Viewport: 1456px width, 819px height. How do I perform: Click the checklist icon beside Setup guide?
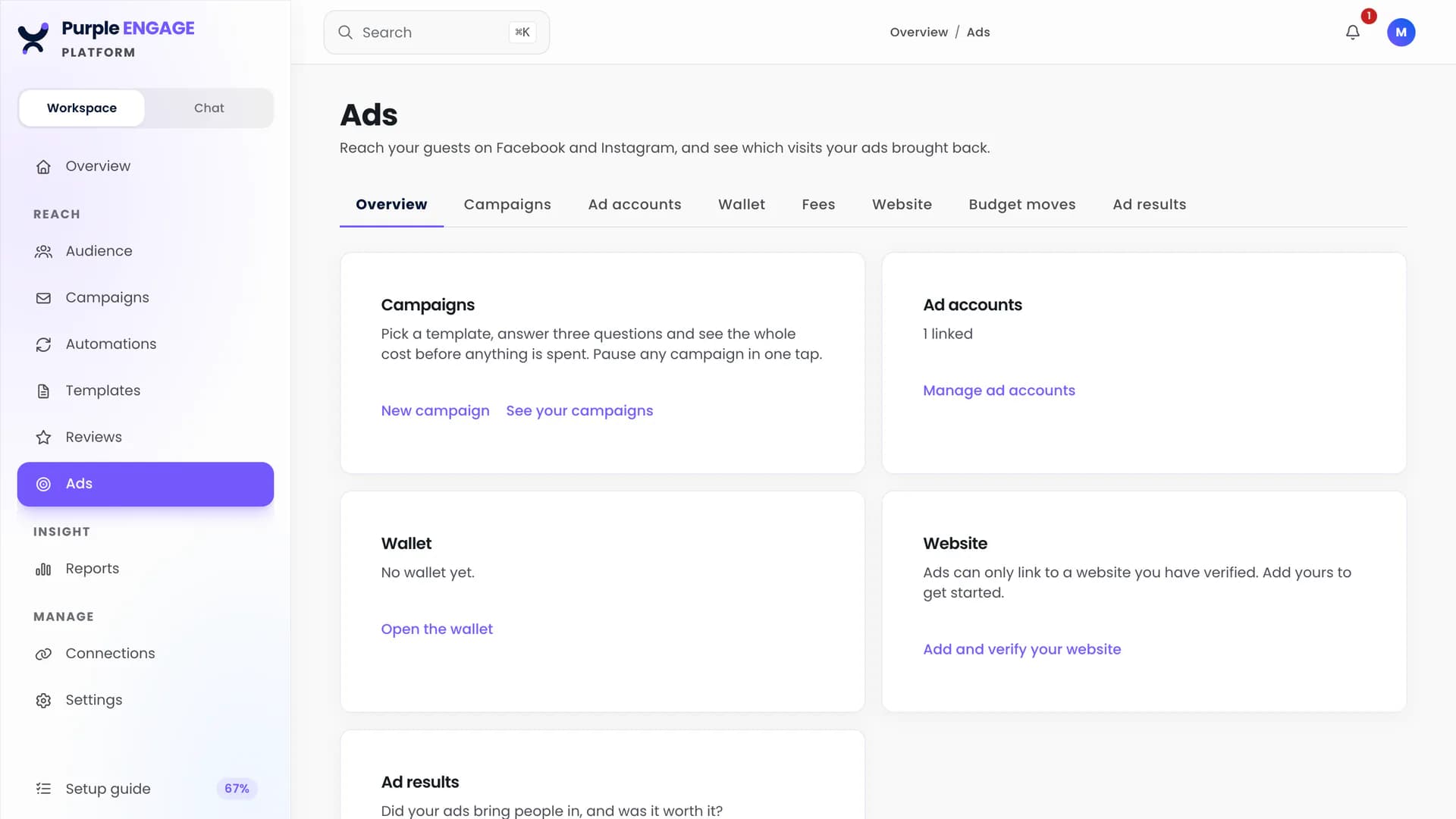coord(43,789)
